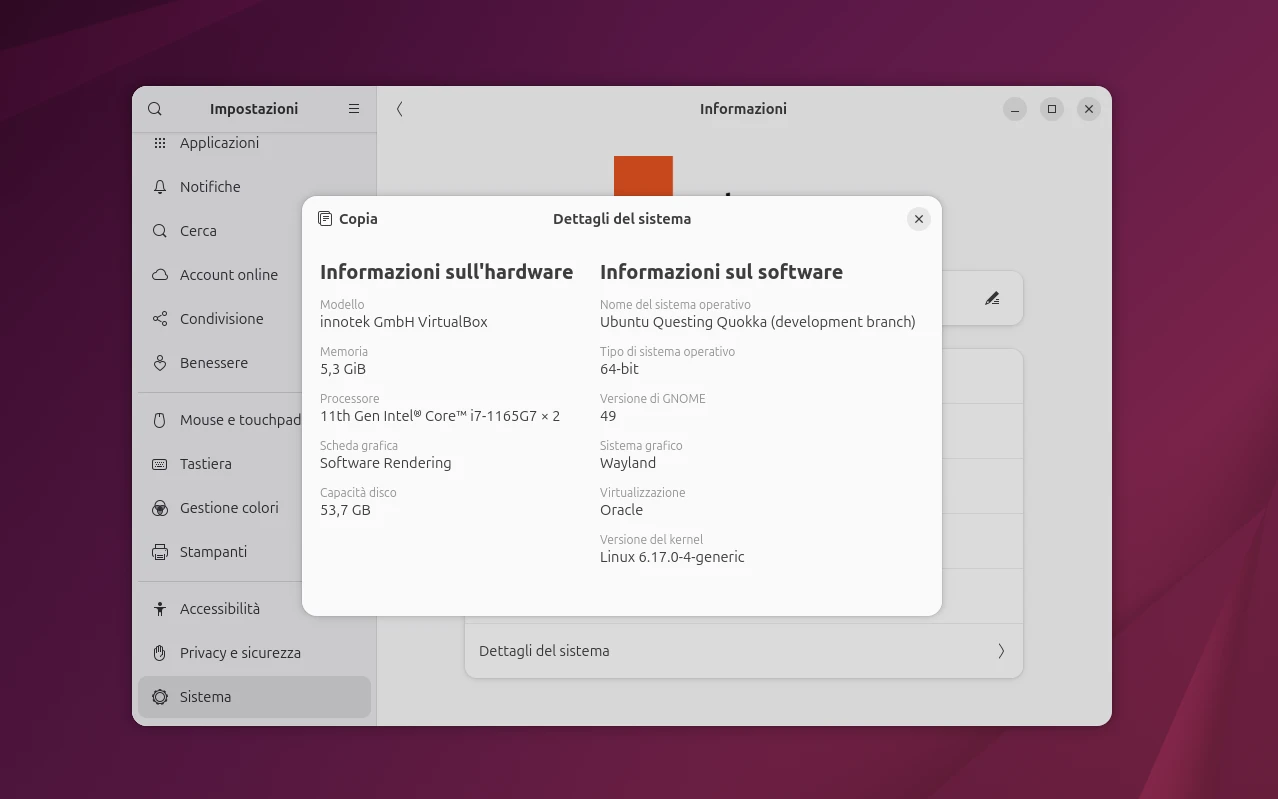Select the Notifiche bell icon
Viewport: 1278px width, 799px height.
(159, 187)
